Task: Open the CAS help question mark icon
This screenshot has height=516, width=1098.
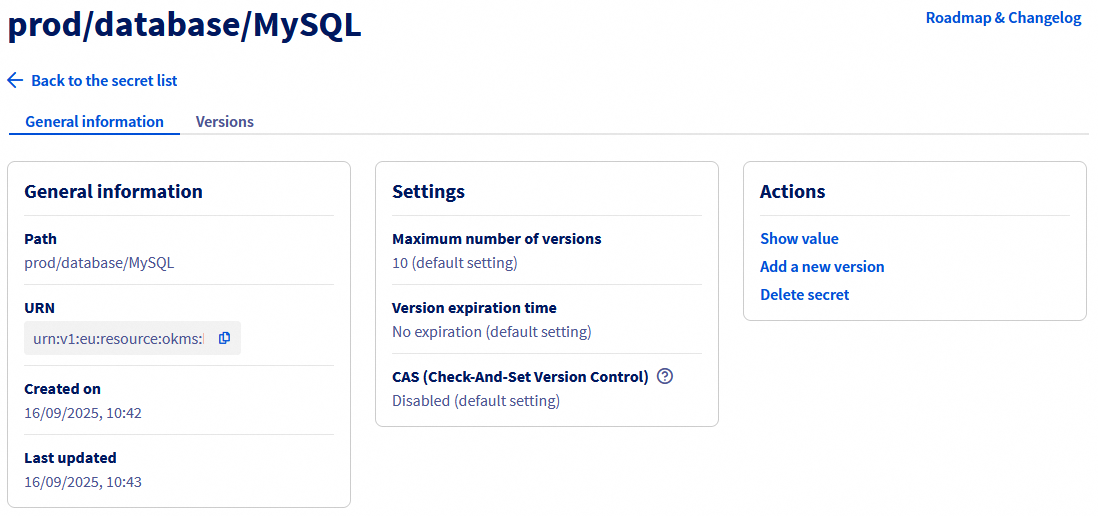Action: click(x=666, y=377)
